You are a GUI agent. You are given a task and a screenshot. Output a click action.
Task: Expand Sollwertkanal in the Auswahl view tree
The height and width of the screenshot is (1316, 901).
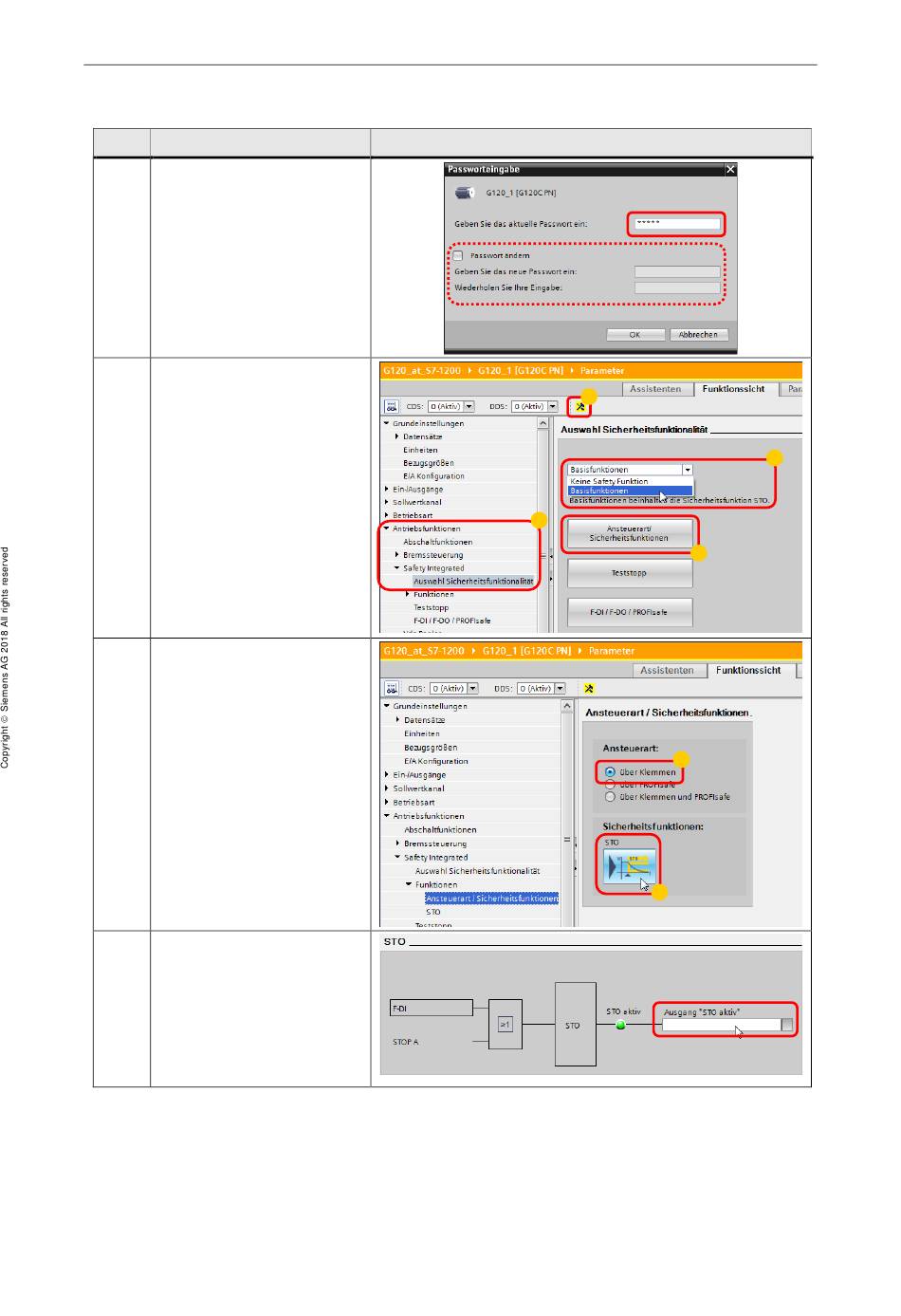click(x=387, y=502)
